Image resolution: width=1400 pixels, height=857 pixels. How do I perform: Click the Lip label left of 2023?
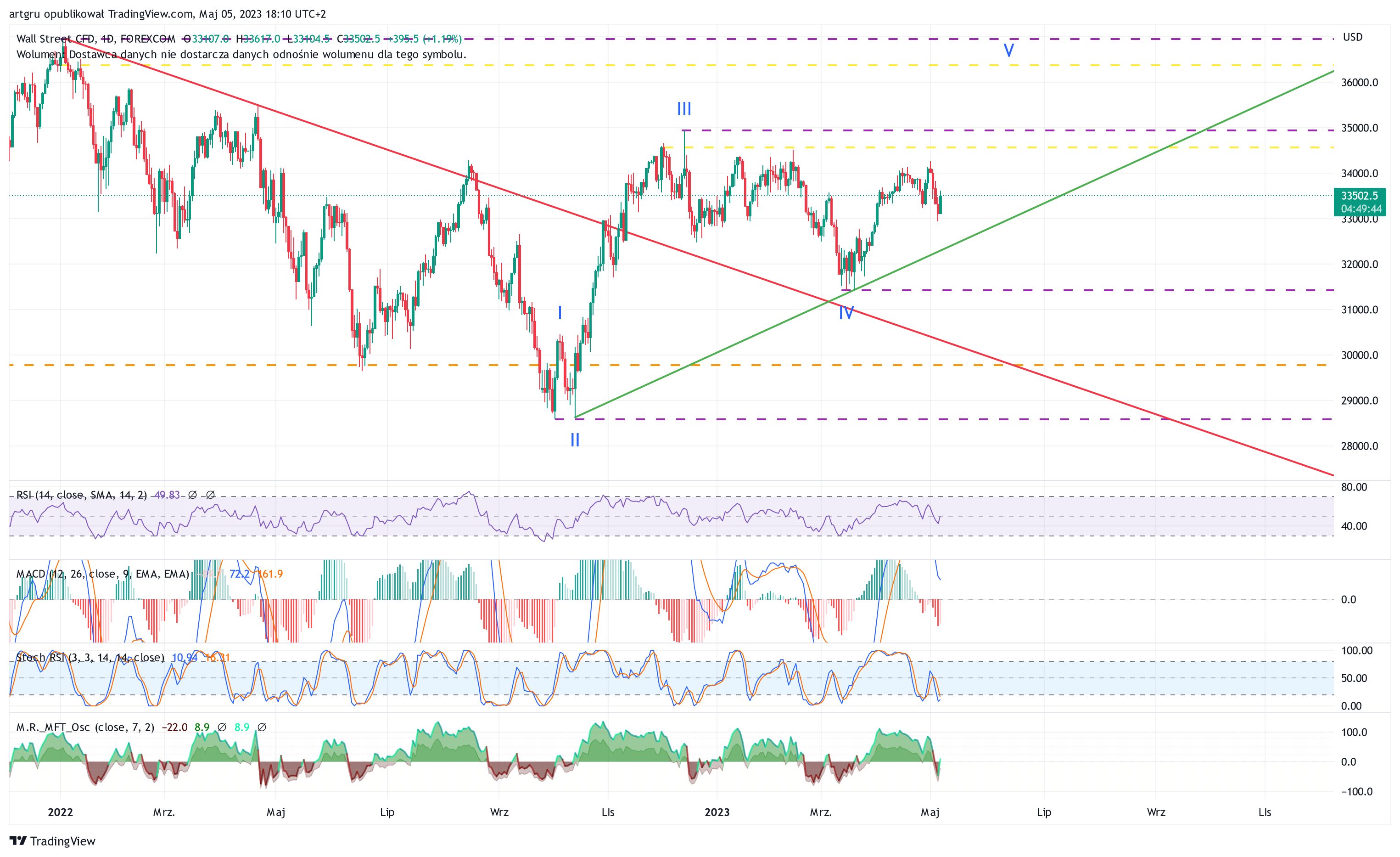coord(387,812)
